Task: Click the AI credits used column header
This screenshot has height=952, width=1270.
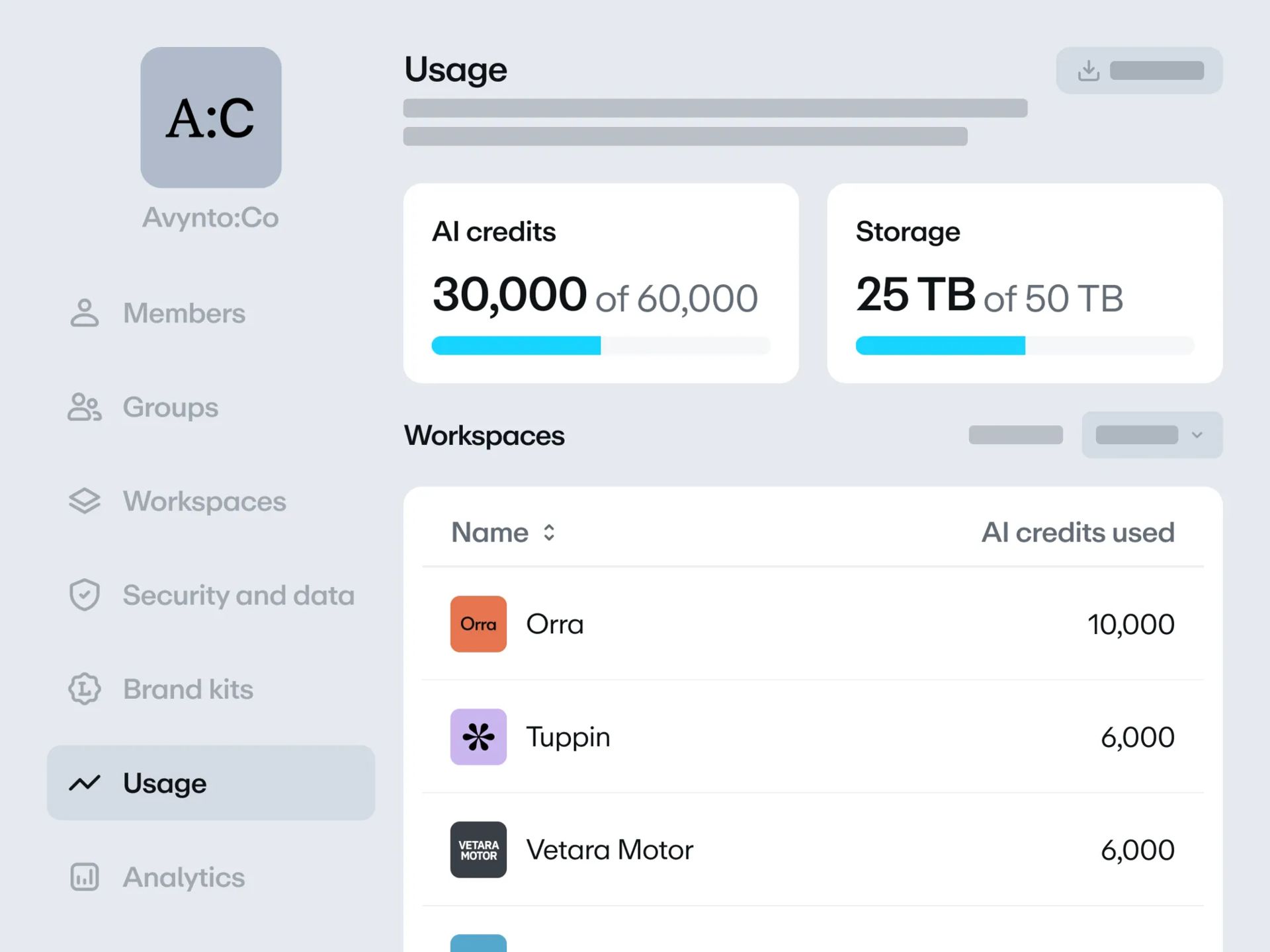Action: tap(1078, 533)
